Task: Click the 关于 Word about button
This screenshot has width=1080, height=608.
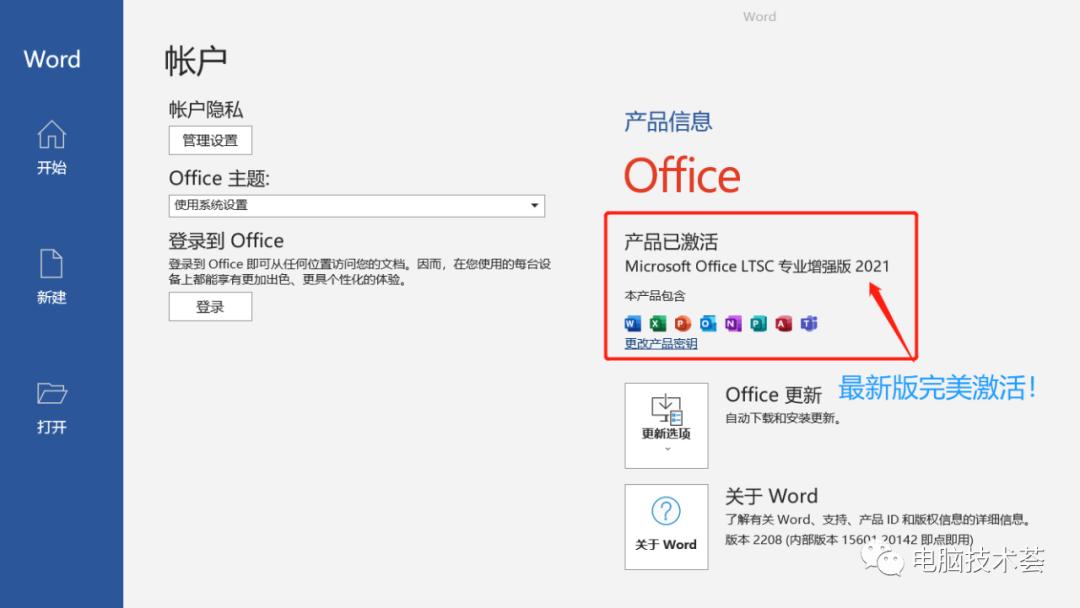Action: click(x=666, y=527)
